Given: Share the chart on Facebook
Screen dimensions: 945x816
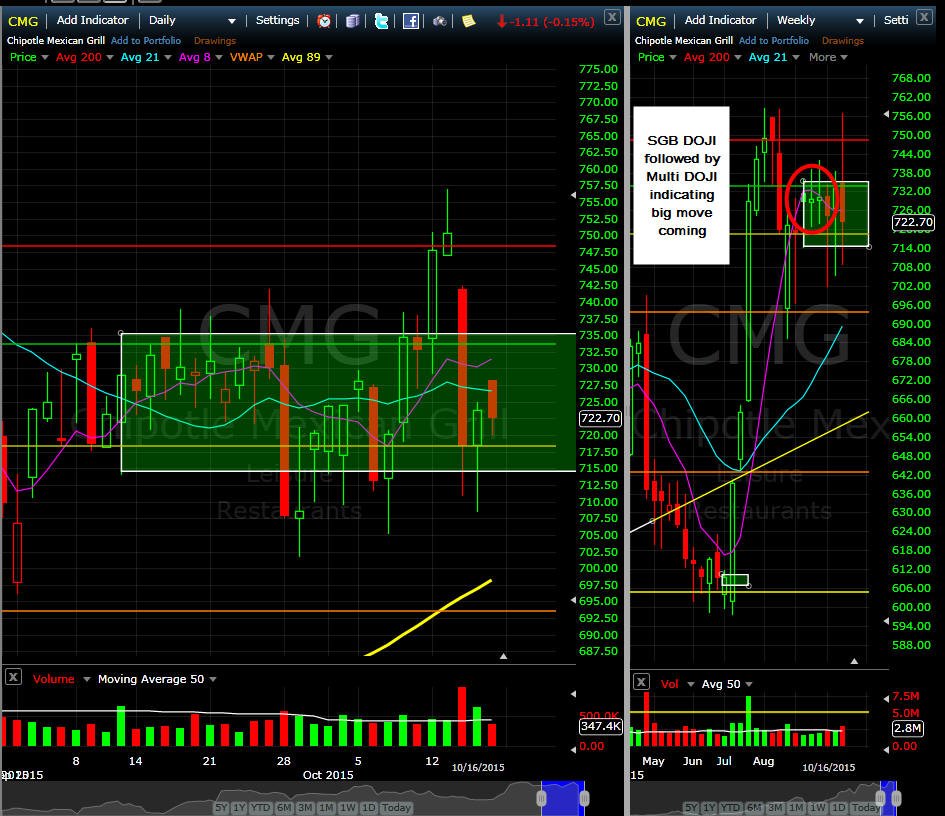Looking at the screenshot, I should (410, 21).
